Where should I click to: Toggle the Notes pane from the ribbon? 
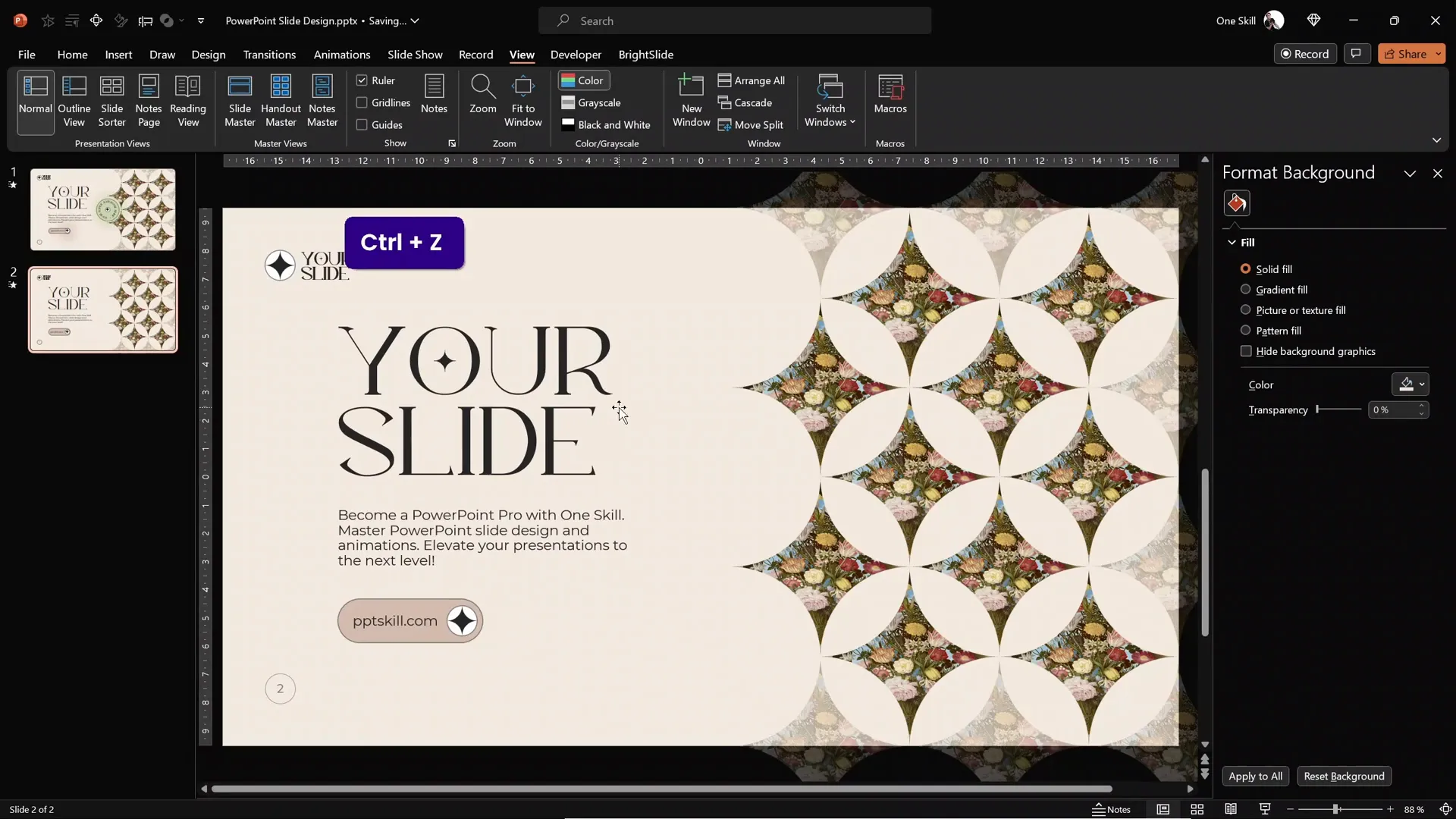coord(434,95)
